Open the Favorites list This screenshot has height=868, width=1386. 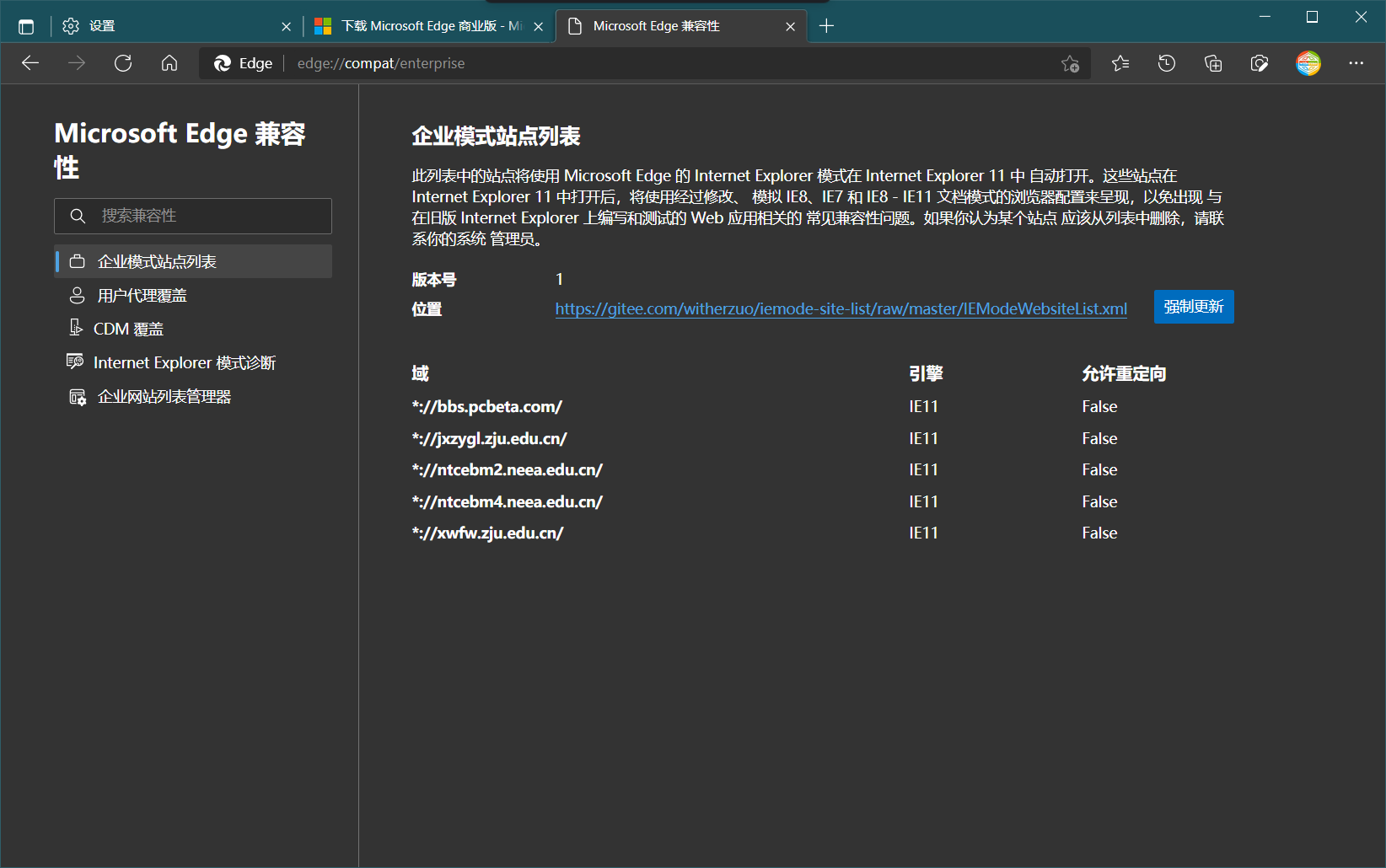point(1120,63)
